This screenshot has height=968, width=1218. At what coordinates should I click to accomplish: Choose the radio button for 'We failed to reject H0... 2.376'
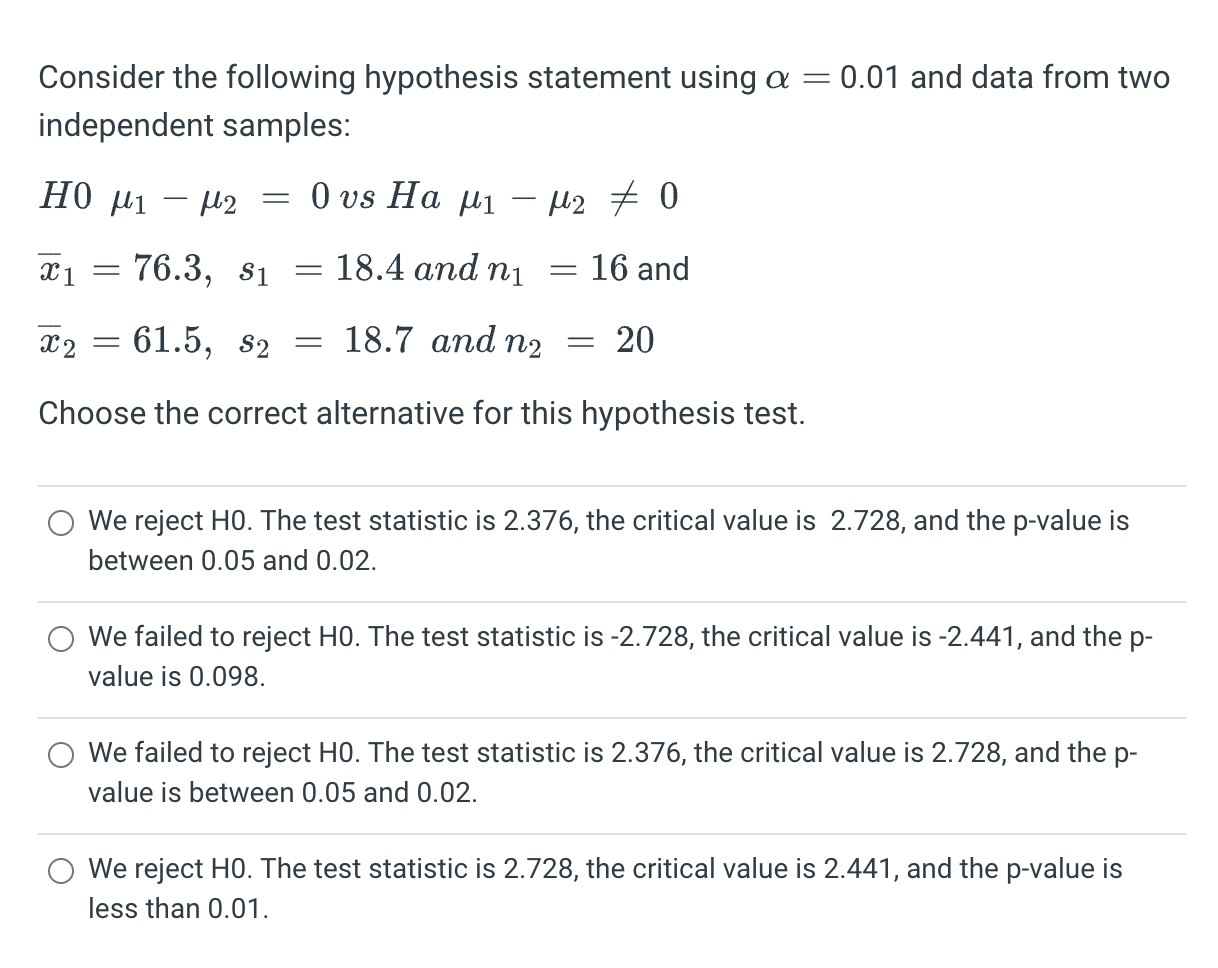[60, 755]
